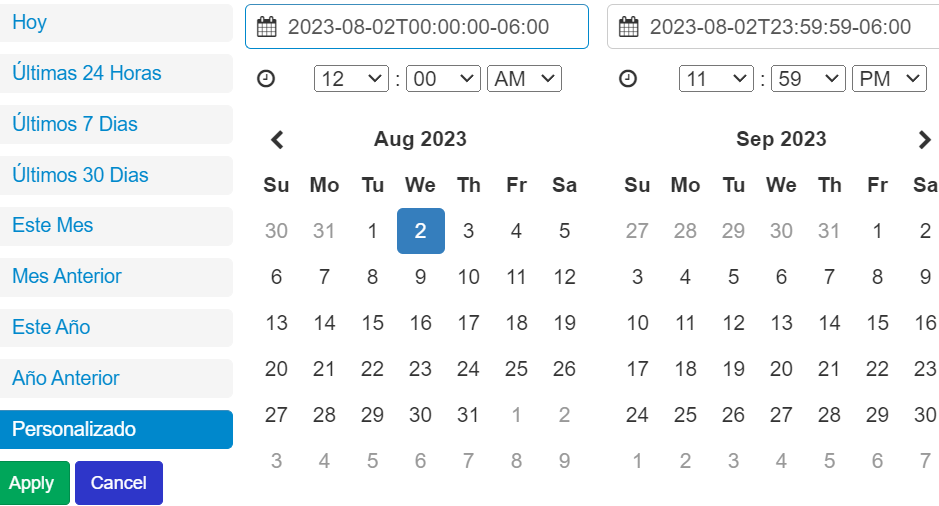
Task: Open end hour dropdown showing 11
Action: (716, 78)
